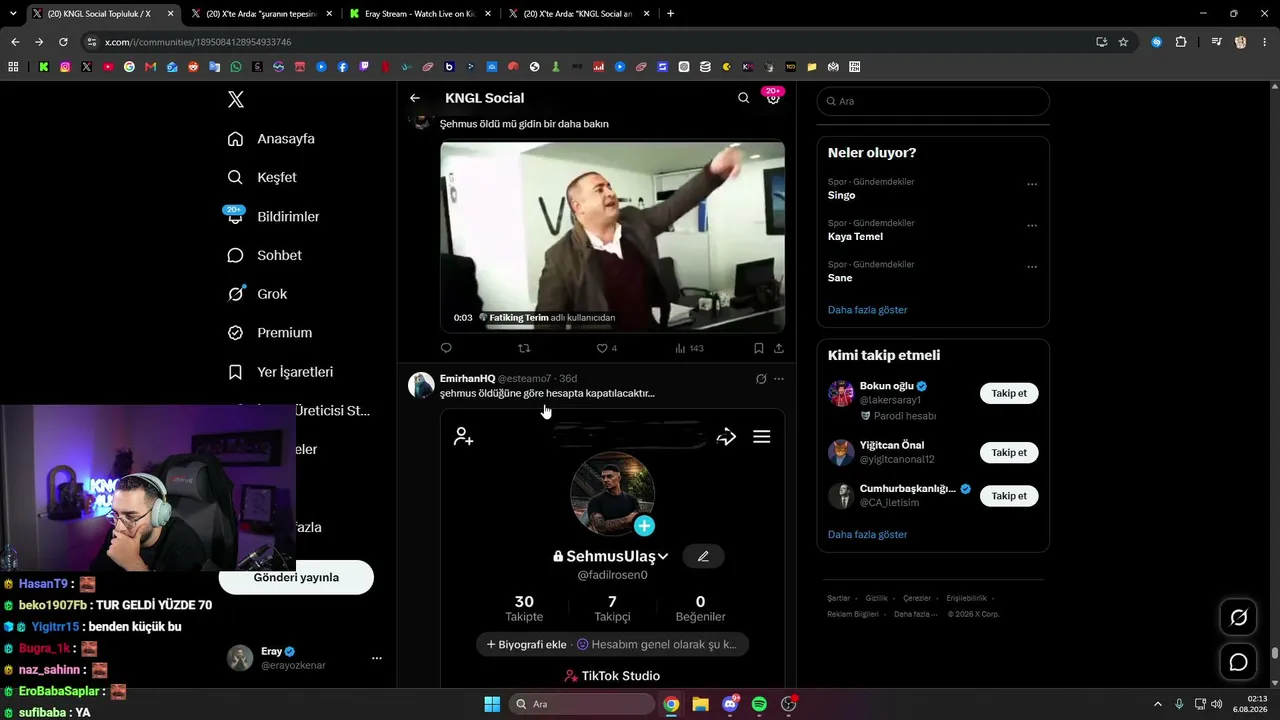The height and width of the screenshot is (720, 1280).
Task: Open the Singo trending topic
Action: pyautogui.click(x=841, y=195)
